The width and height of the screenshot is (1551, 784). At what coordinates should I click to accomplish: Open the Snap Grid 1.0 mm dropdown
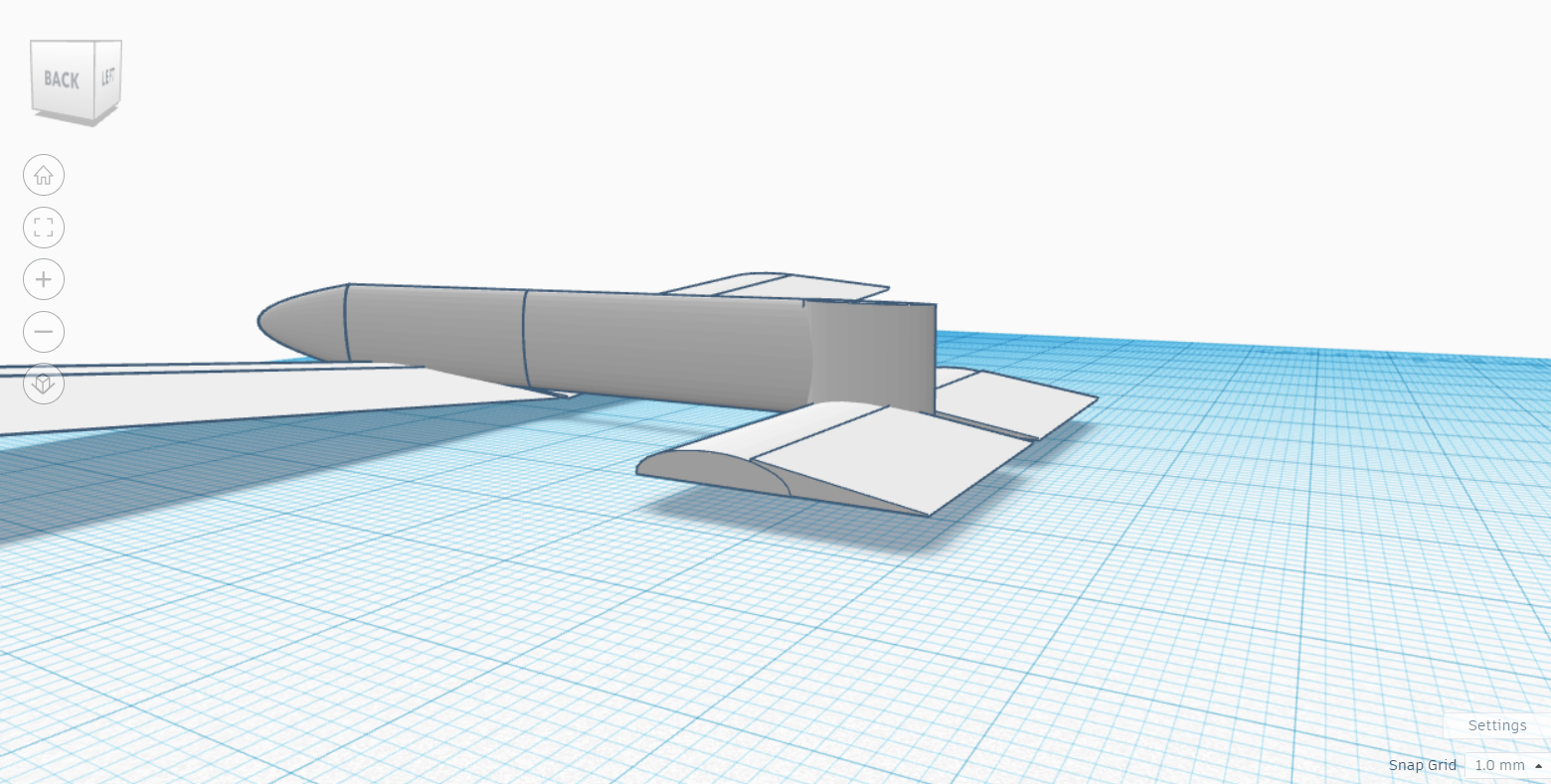click(x=1507, y=765)
